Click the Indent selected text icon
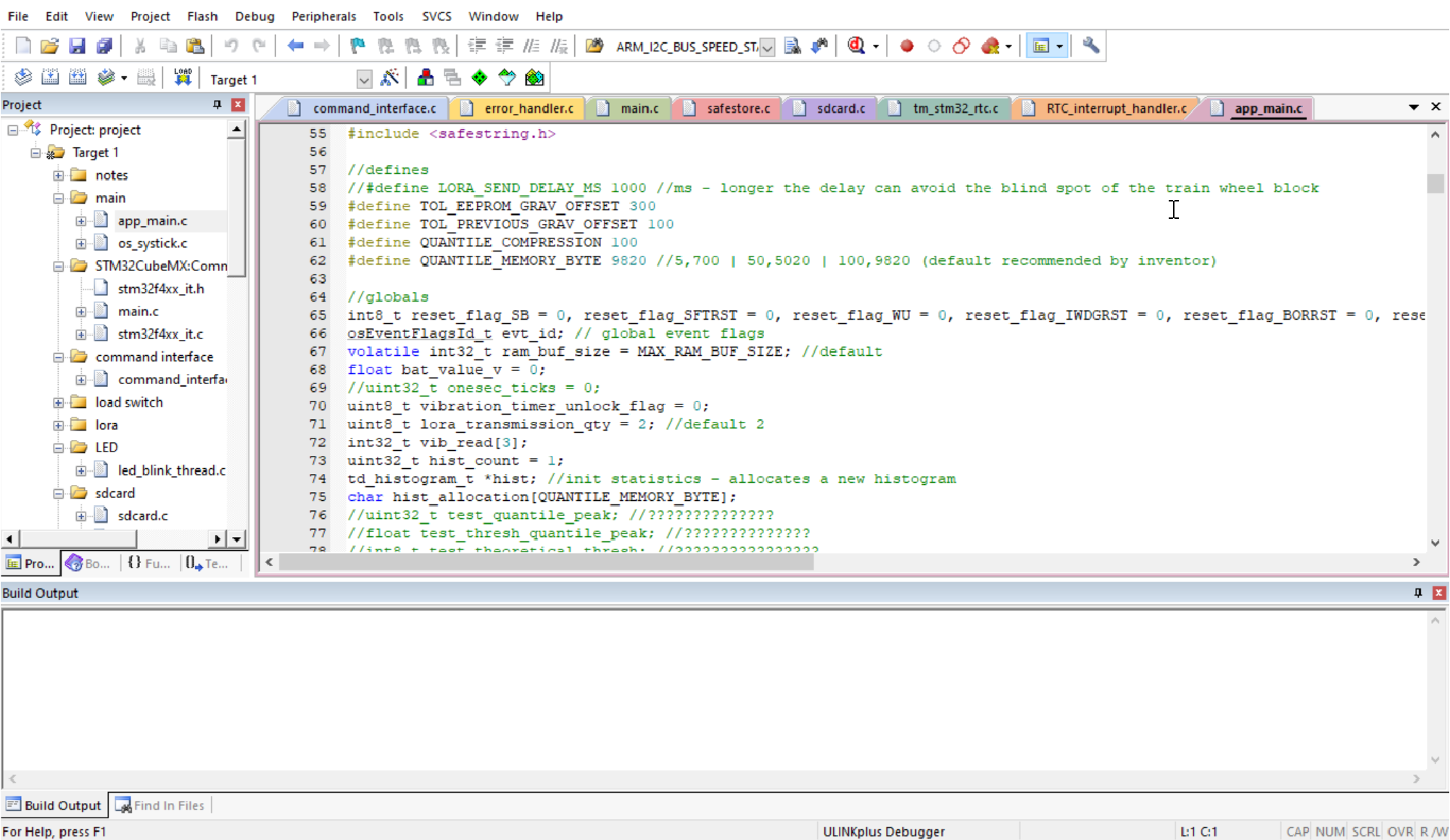 [476, 46]
